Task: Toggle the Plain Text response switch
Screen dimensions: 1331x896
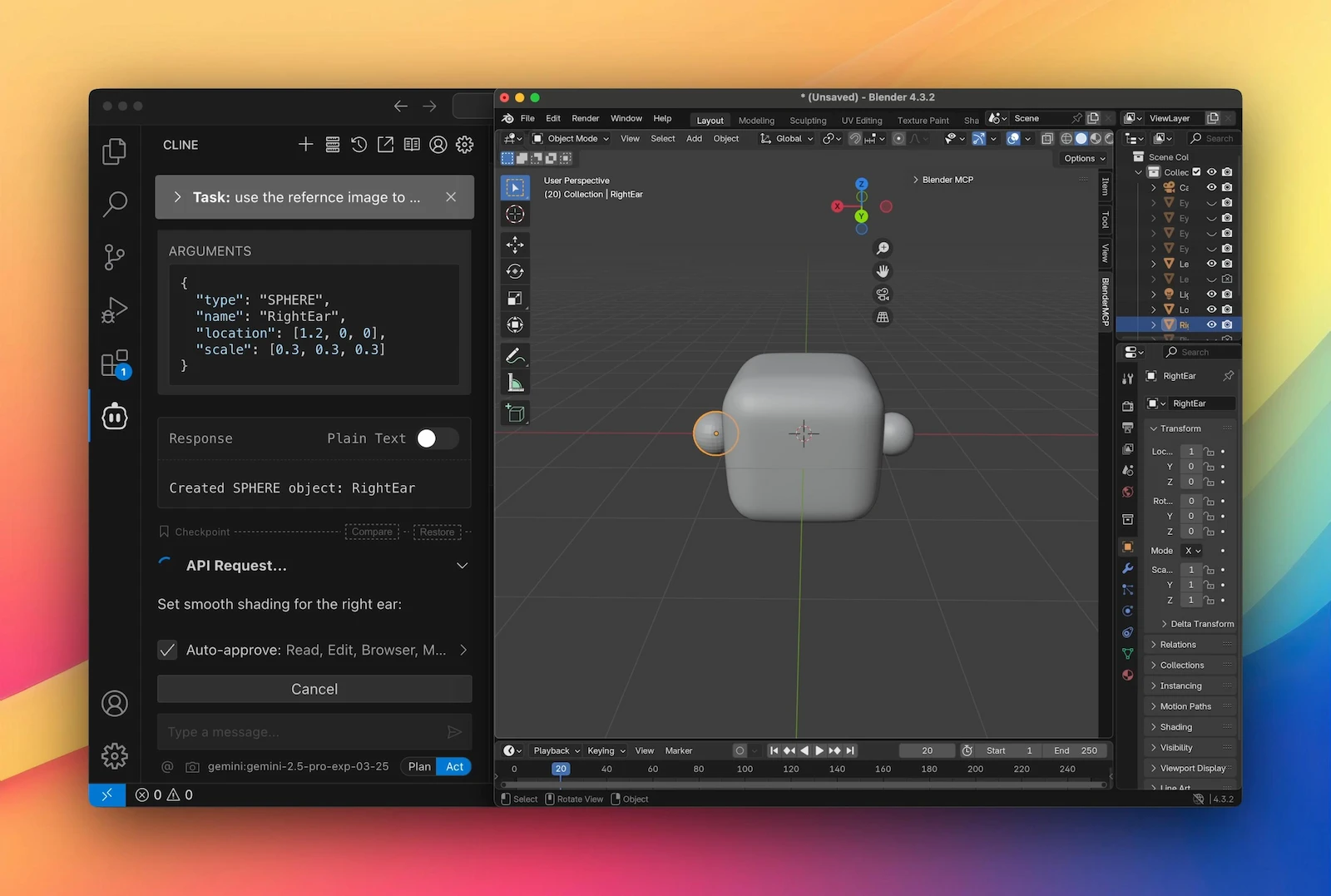Action: 436,438
